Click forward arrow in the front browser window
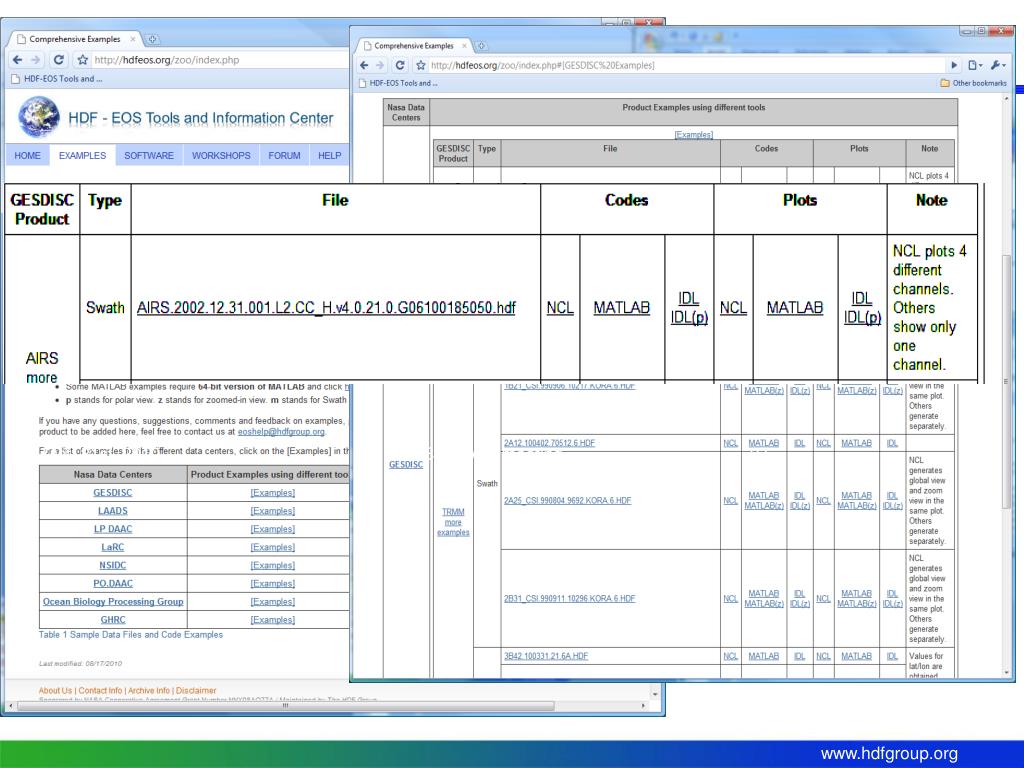Screen dimensions: 1024x768 [380, 65]
